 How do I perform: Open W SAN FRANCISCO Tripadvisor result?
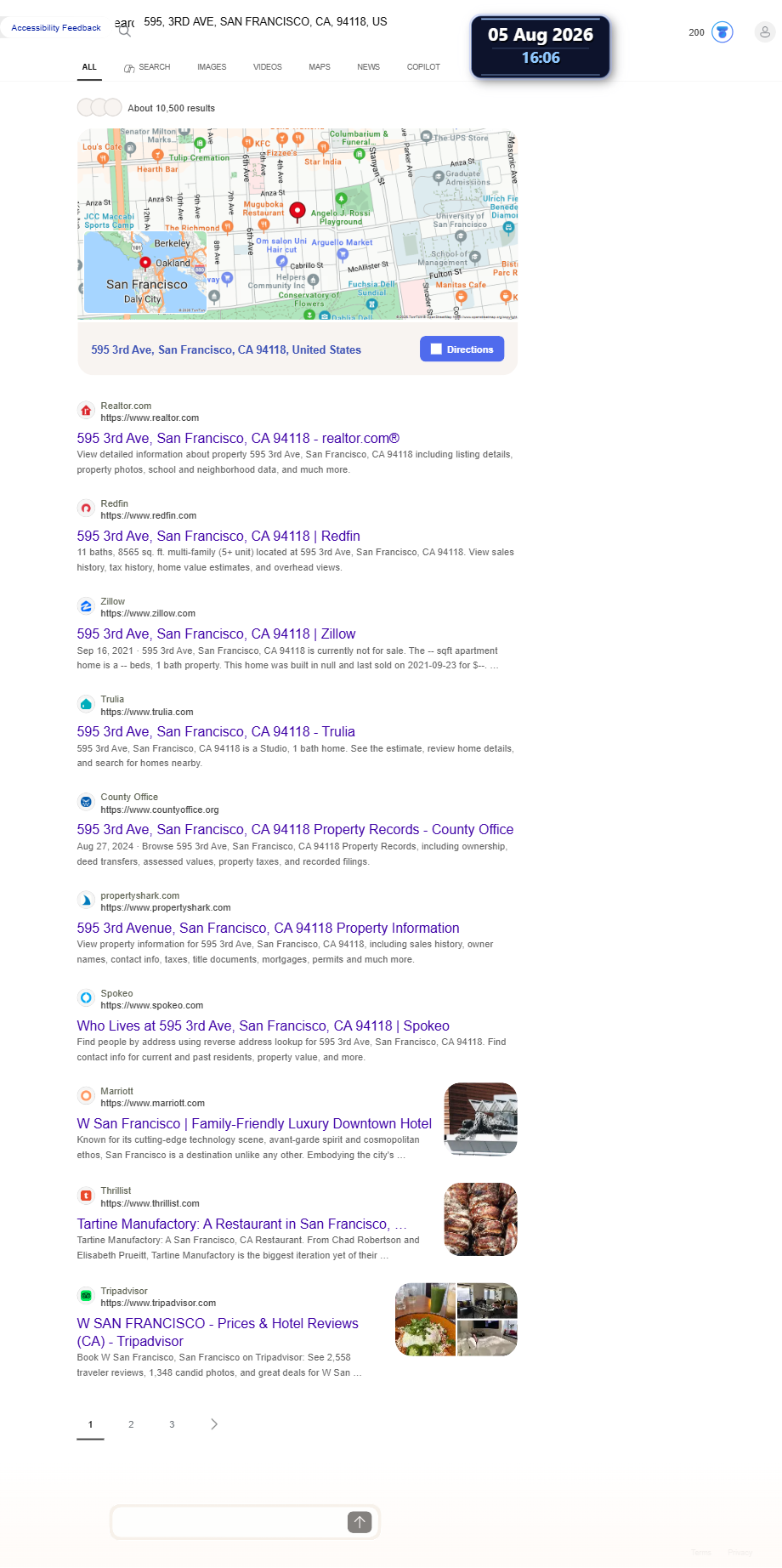218,1332
